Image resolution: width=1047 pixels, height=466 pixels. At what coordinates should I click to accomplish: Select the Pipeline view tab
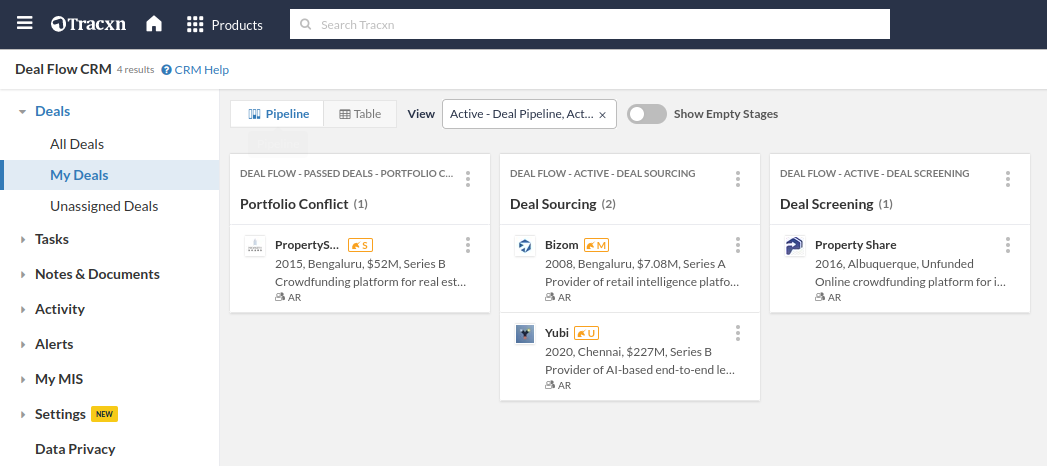[279, 114]
